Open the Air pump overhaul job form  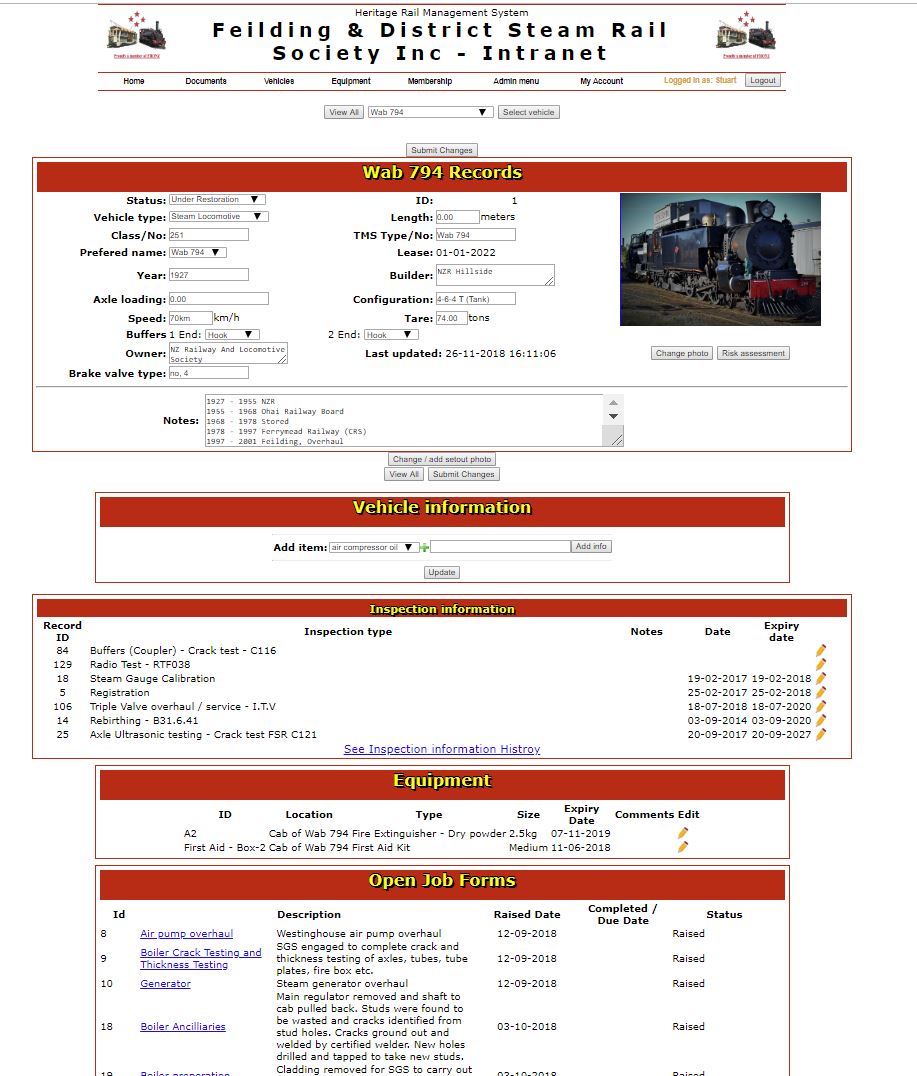coord(186,934)
